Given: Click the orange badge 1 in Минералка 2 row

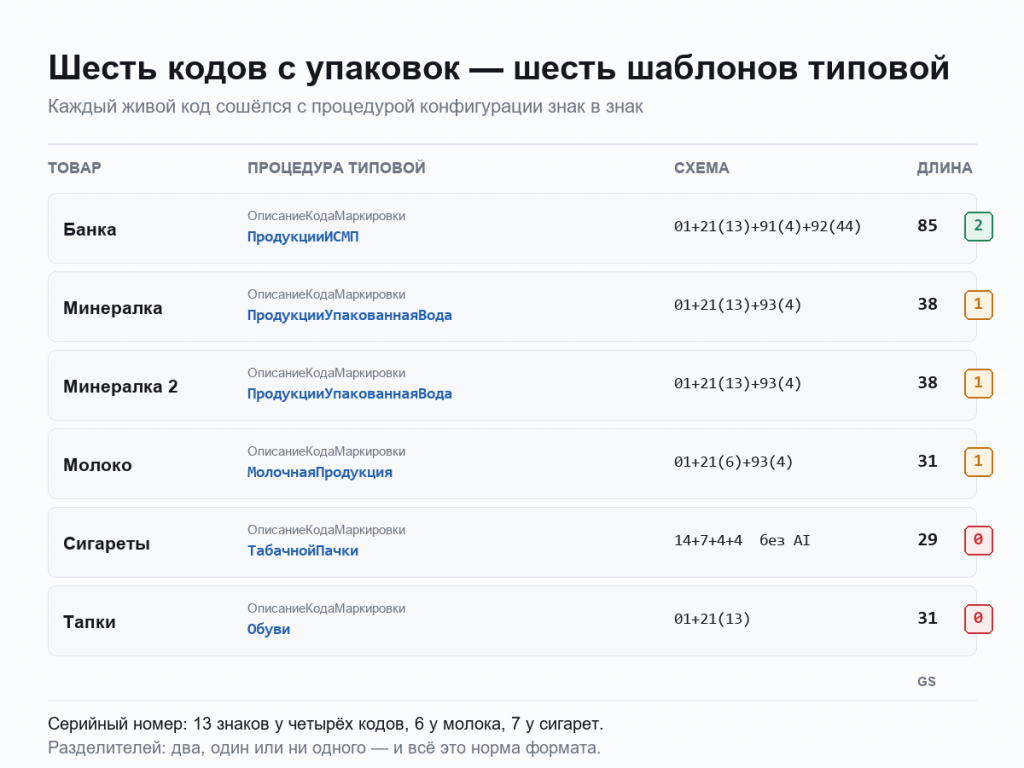Looking at the screenshot, I should [x=978, y=383].
